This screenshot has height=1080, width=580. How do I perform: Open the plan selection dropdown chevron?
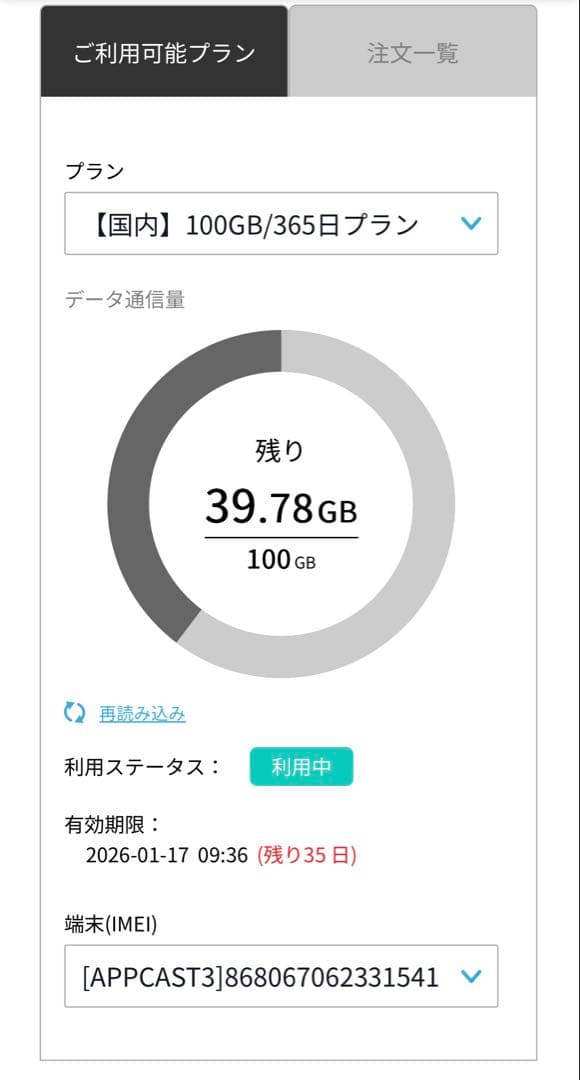[471, 224]
